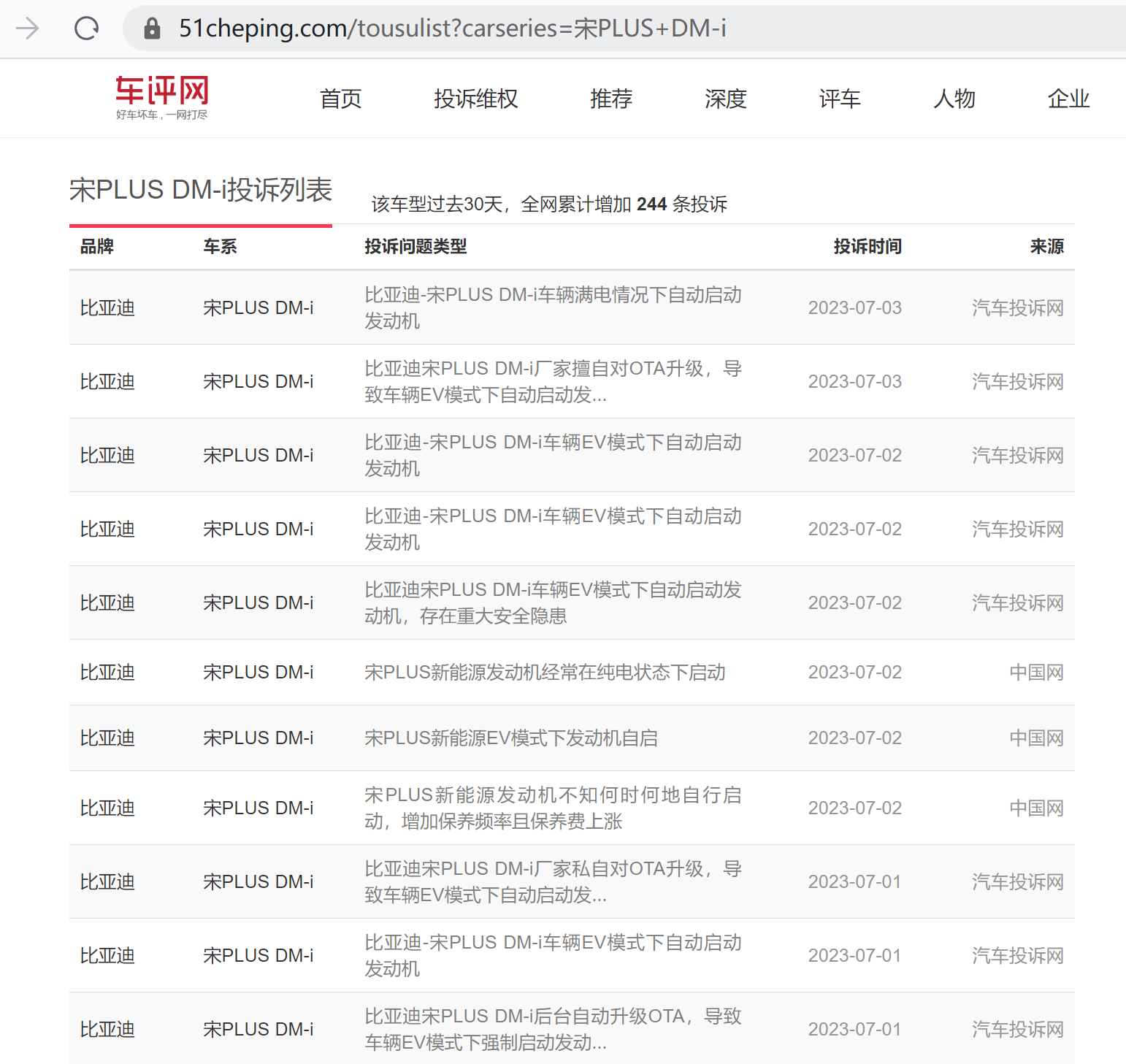Open complaint 宋PLUS新能源EV模式下发动机自启
Screen dimensions: 1126x1064
511,738
